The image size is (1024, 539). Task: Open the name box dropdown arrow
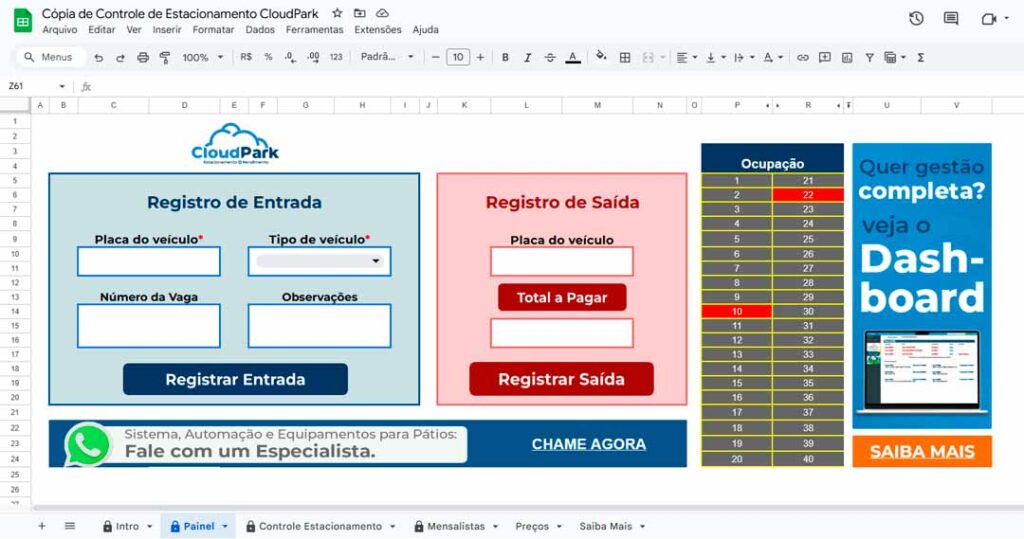point(62,86)
